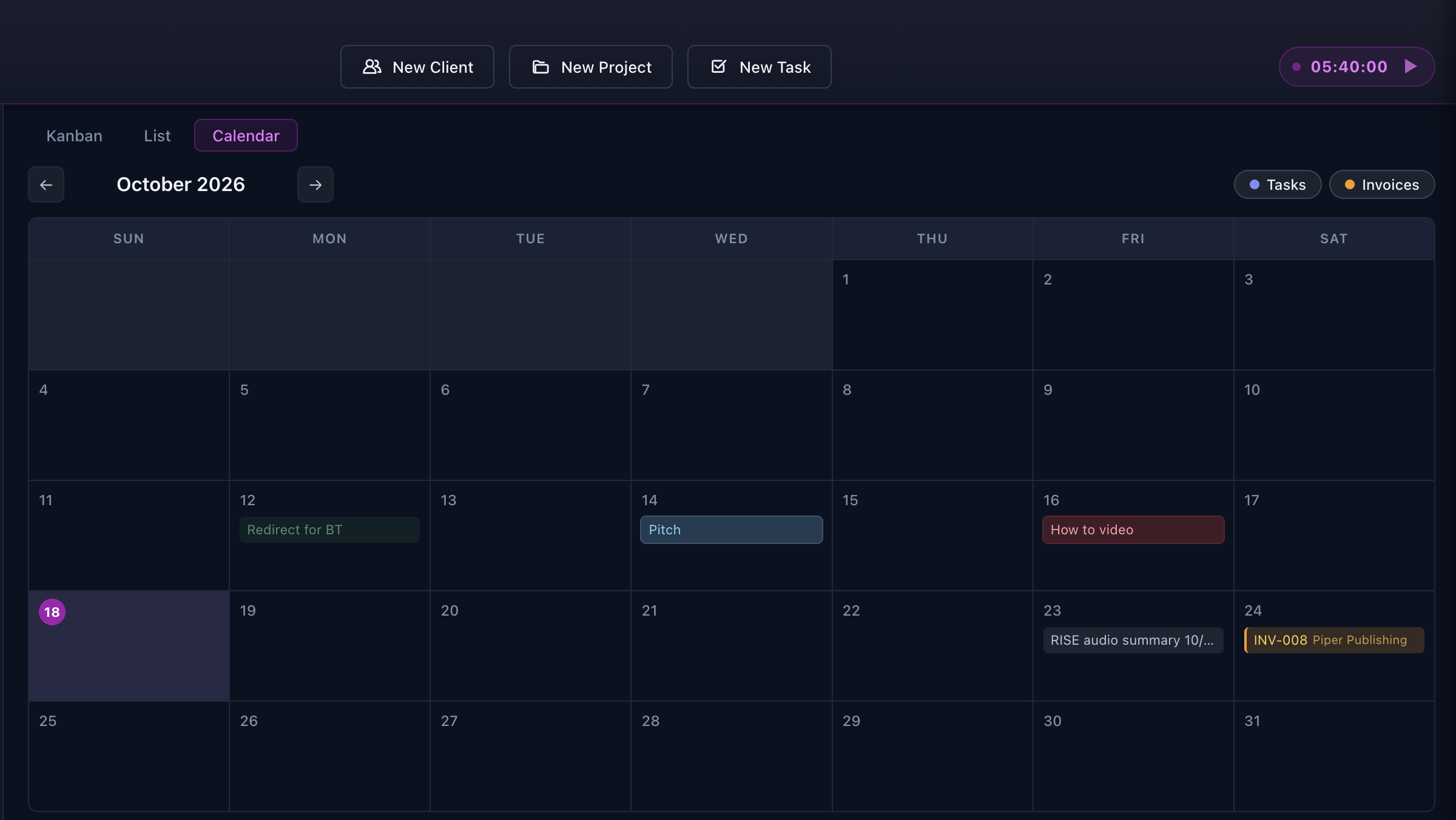
Task: Select October 13 on the calendar
Action: [530, 536]
